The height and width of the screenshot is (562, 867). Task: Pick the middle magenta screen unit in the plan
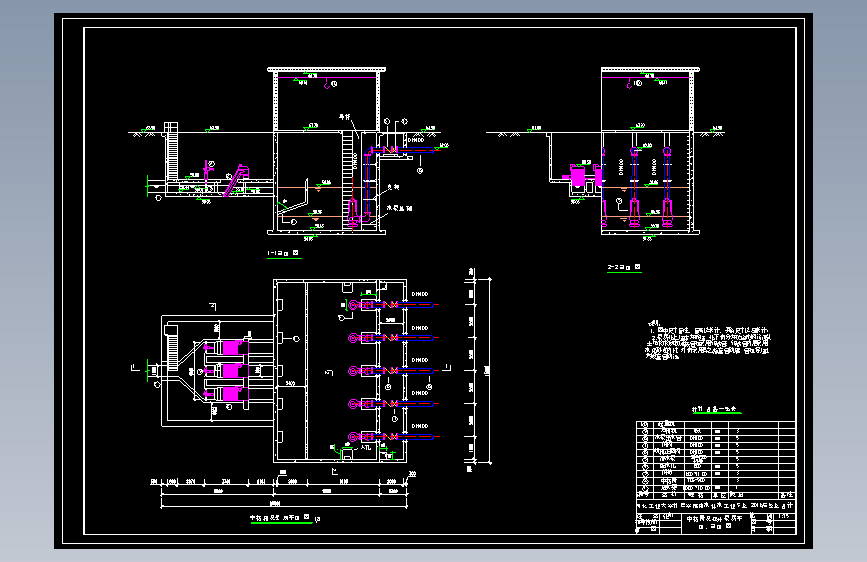pos(234,371)
